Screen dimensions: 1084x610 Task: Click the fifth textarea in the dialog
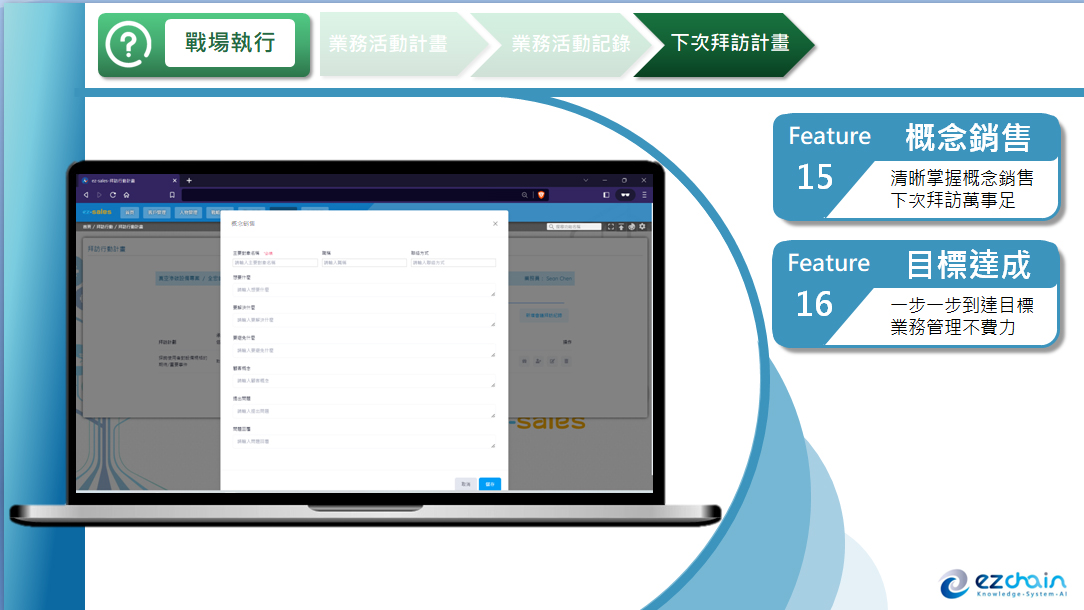pyautogui.click(x=364, y=412)
